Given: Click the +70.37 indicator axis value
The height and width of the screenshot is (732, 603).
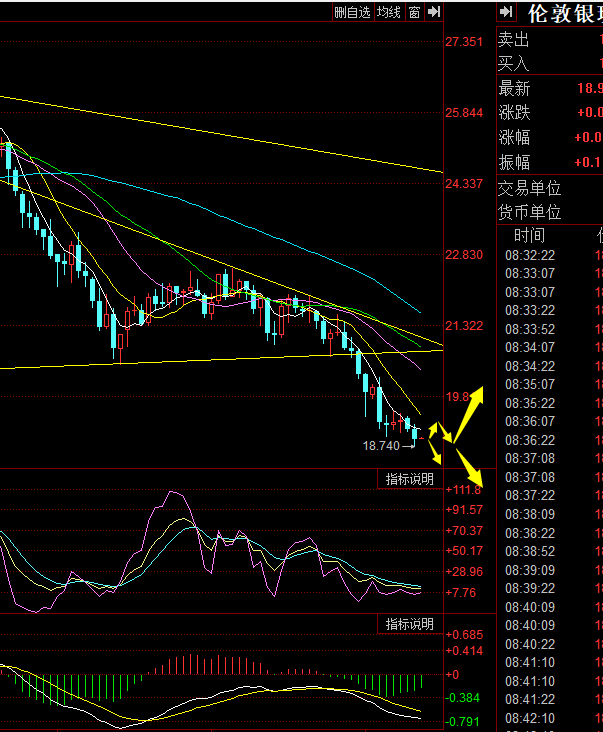Looking at the screenshot, I should (x=464, y=531).
